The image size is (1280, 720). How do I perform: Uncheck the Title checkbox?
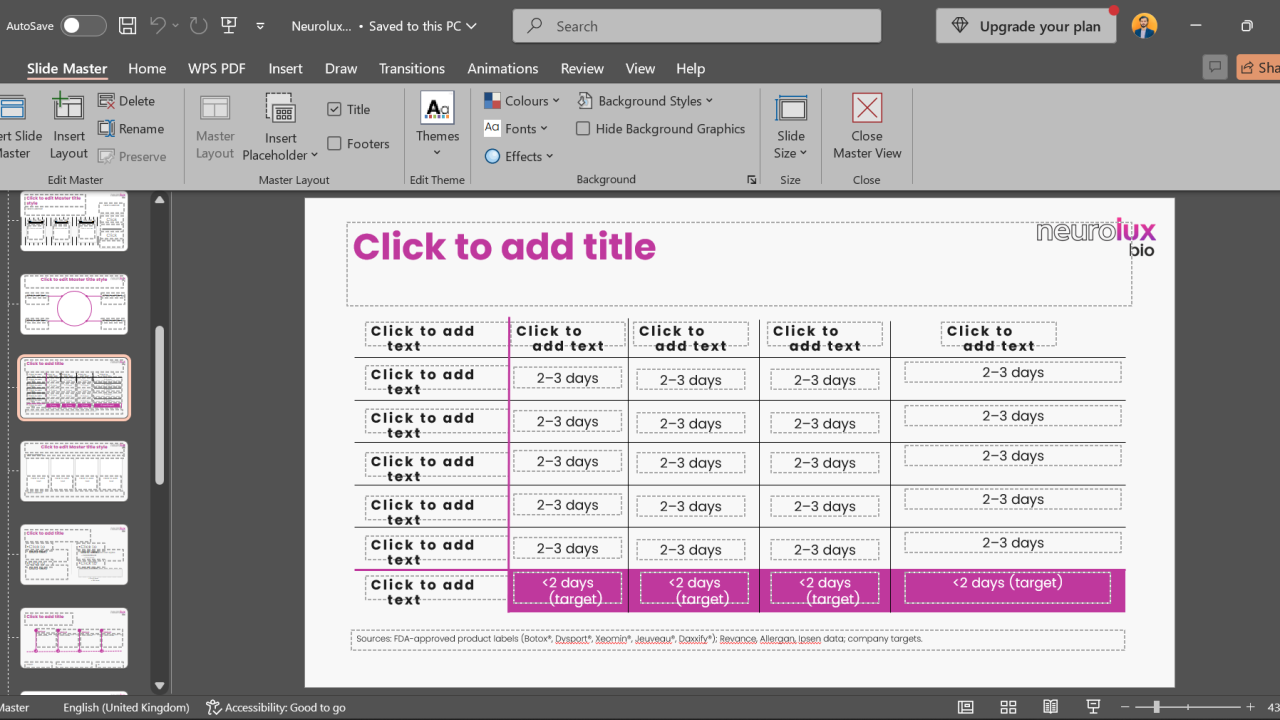[334, 110]
